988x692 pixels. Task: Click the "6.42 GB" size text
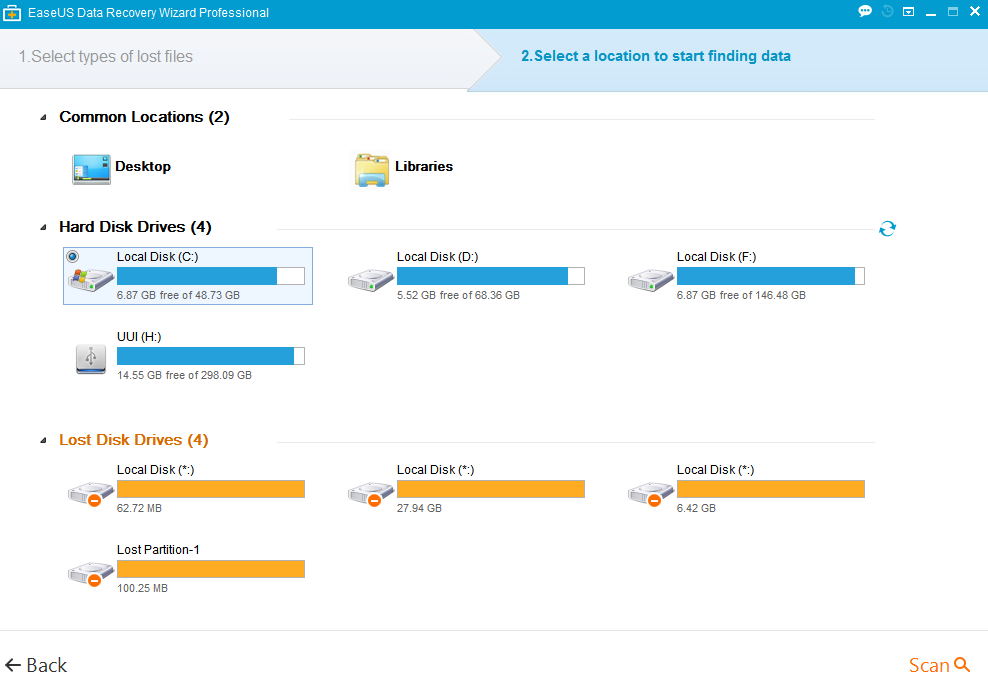pyautogui.click(x=696, y=508)
